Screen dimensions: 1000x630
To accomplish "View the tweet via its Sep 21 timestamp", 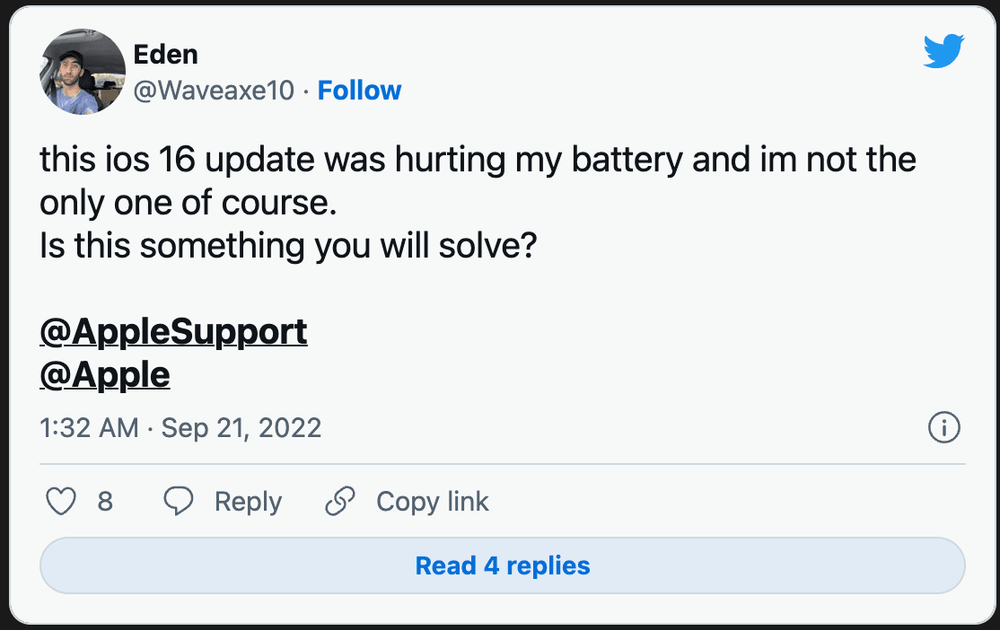I will 180,428.
